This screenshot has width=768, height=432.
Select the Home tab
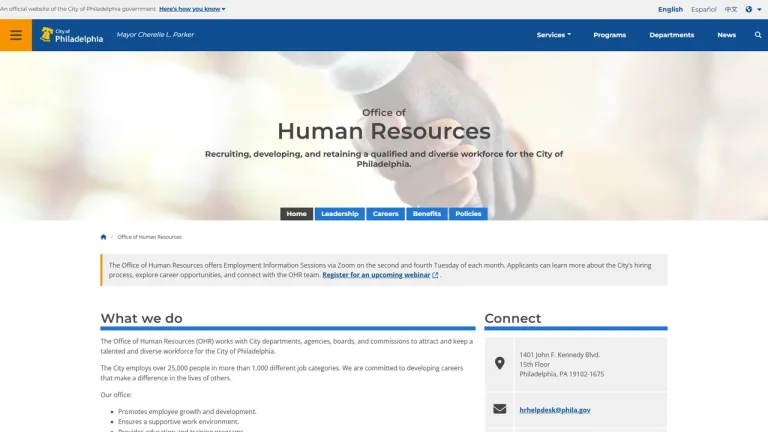tap(296, 214)
